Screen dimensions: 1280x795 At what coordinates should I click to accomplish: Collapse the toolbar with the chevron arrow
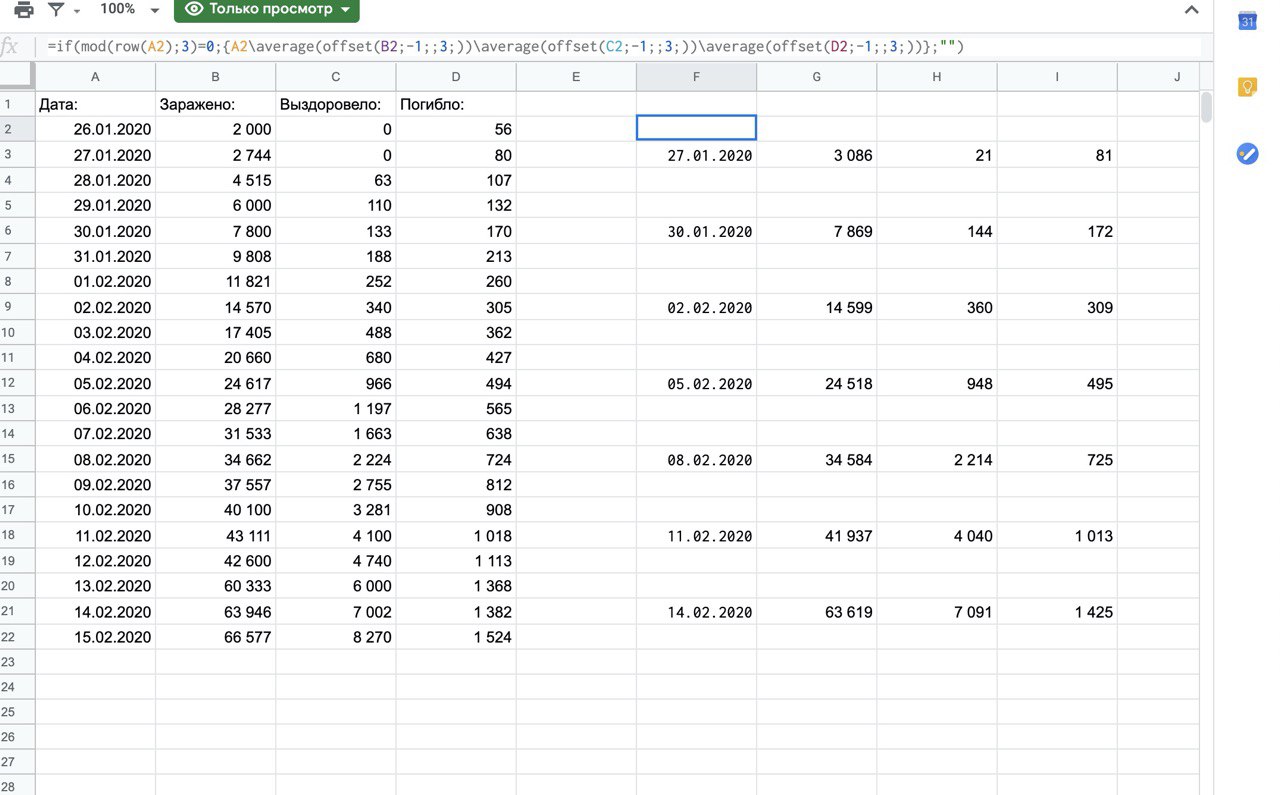click(1191, 10)
